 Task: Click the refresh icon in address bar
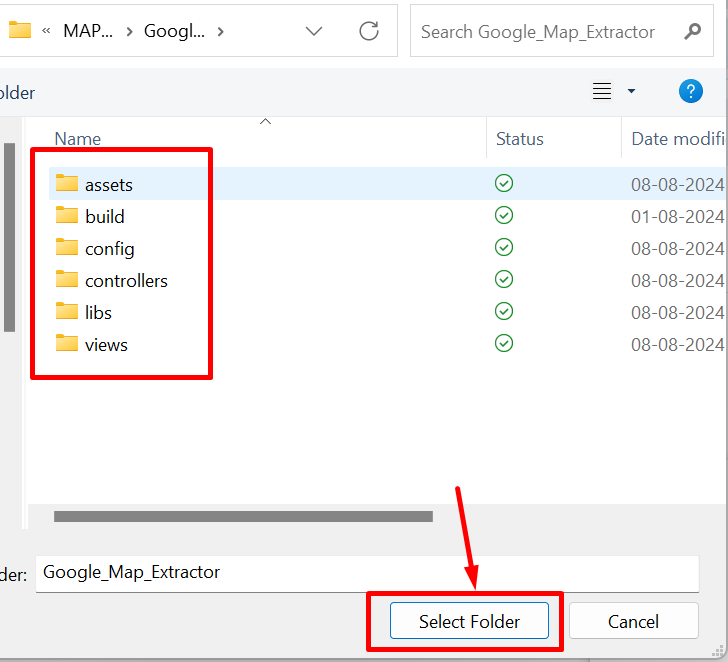[369, 31]
